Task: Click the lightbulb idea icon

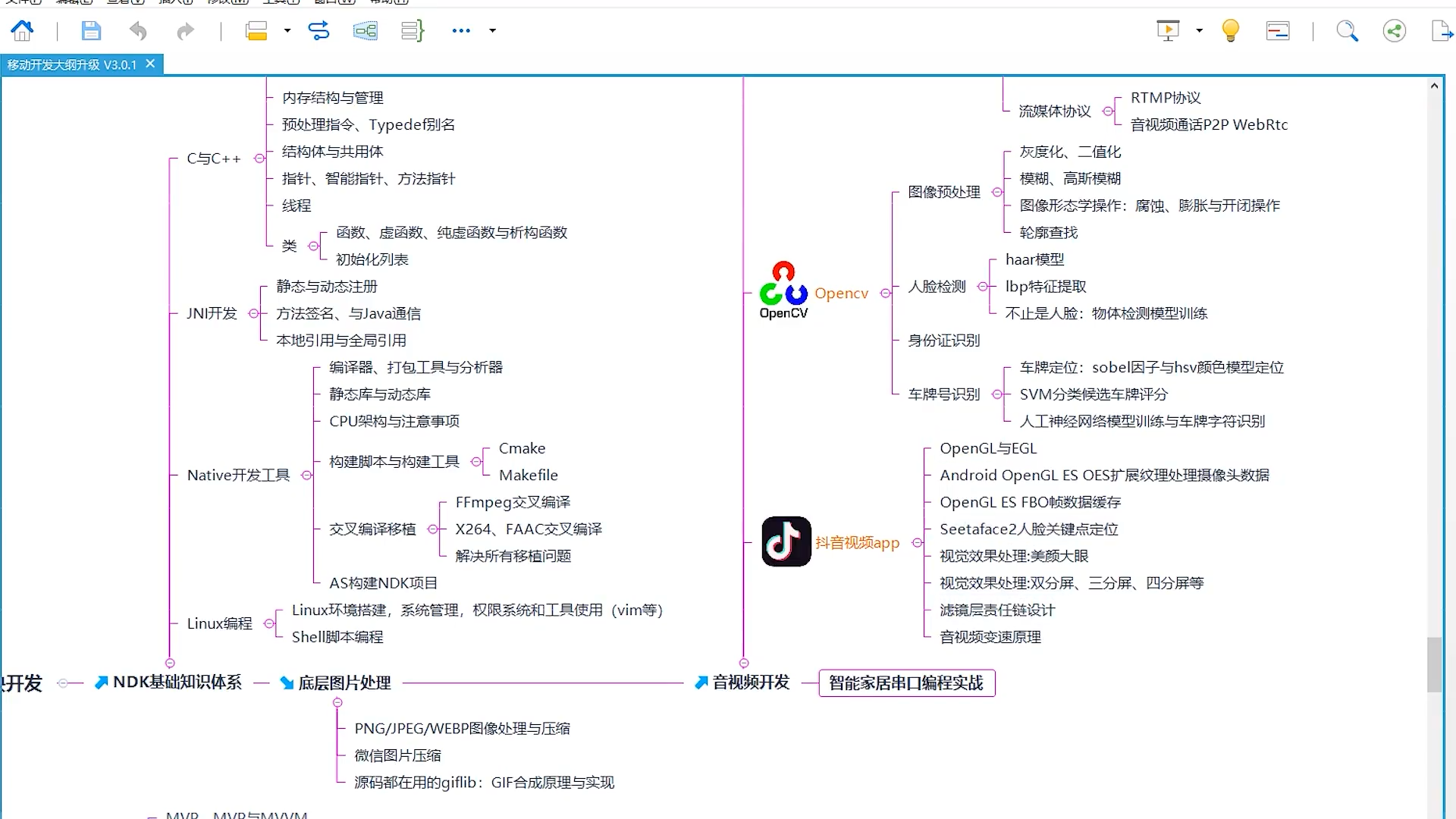Action: [x=1230, y=30]
